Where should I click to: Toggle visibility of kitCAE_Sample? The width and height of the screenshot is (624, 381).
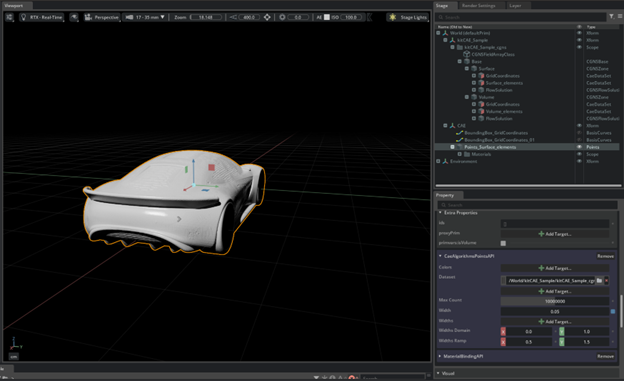click(x=579, y=40)
